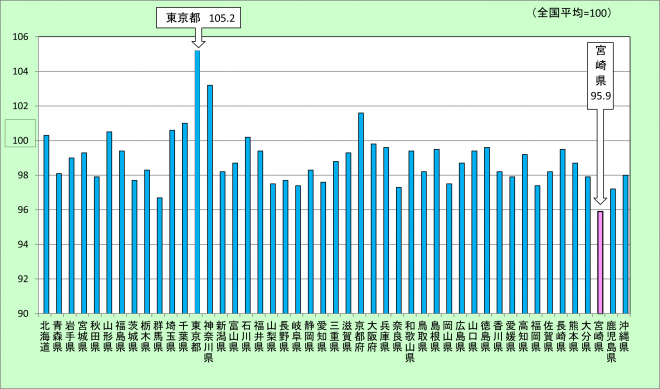
Task: Click the 106 y-axis label
Action: (x=20, y=37)
